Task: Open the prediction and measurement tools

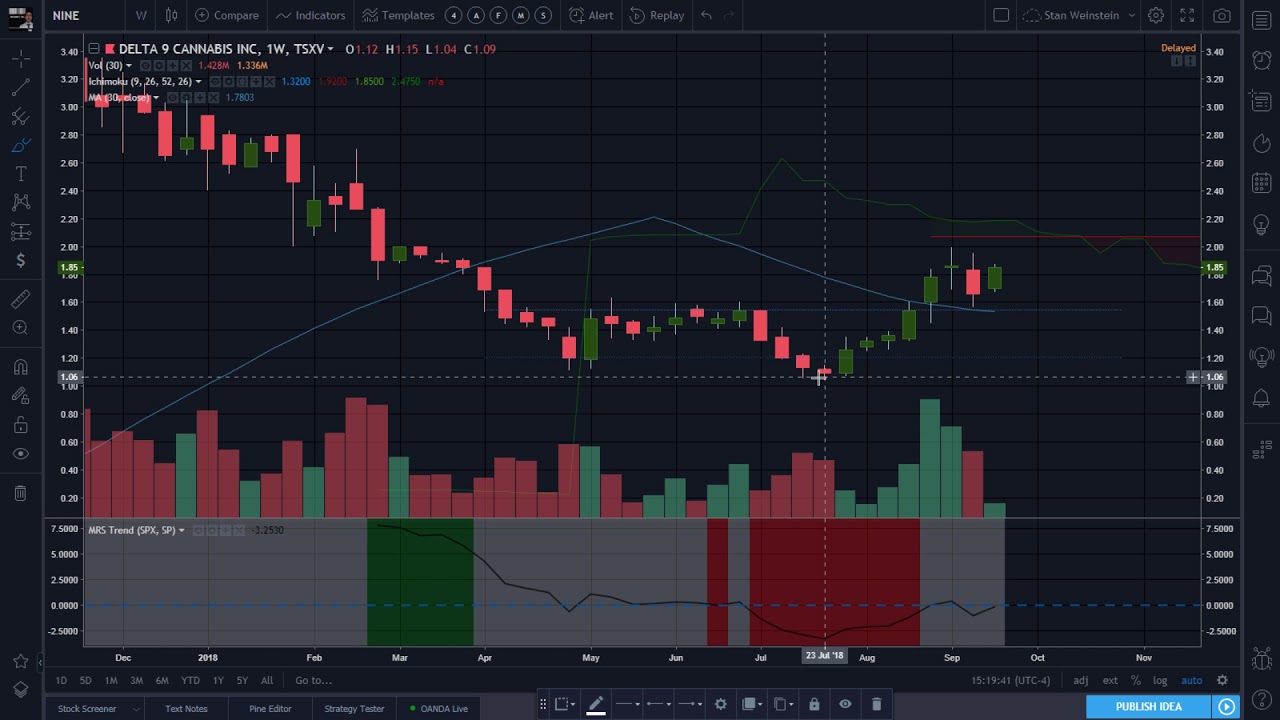Action: (x=20, y=232)
